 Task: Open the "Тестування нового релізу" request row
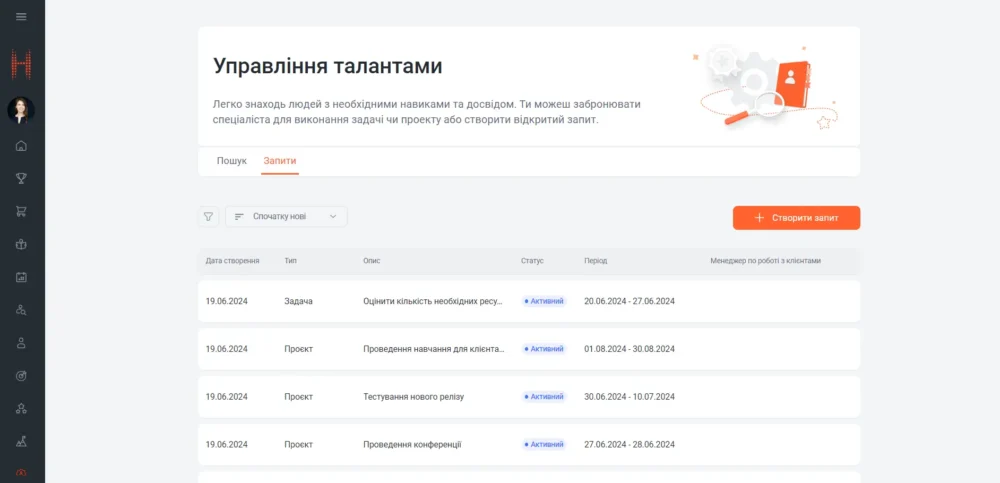click(413, 397)
